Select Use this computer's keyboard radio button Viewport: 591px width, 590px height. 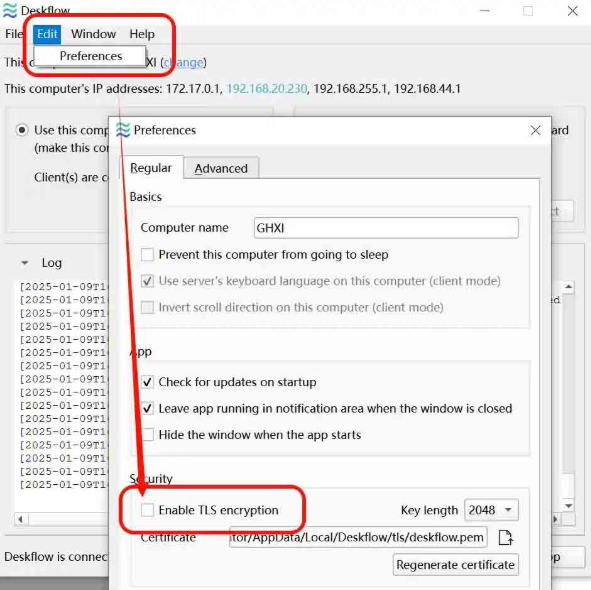22,130
